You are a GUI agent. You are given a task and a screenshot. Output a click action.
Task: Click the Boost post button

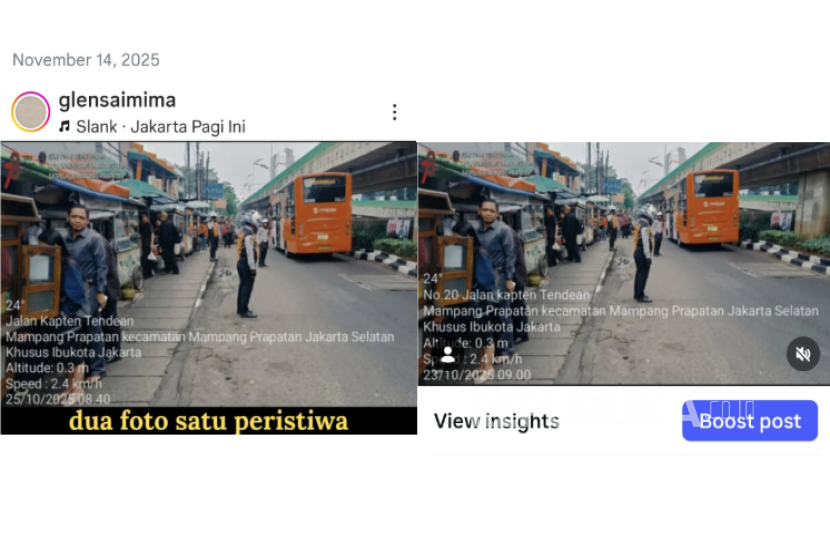pyautogui.click(x=750, y=420)
